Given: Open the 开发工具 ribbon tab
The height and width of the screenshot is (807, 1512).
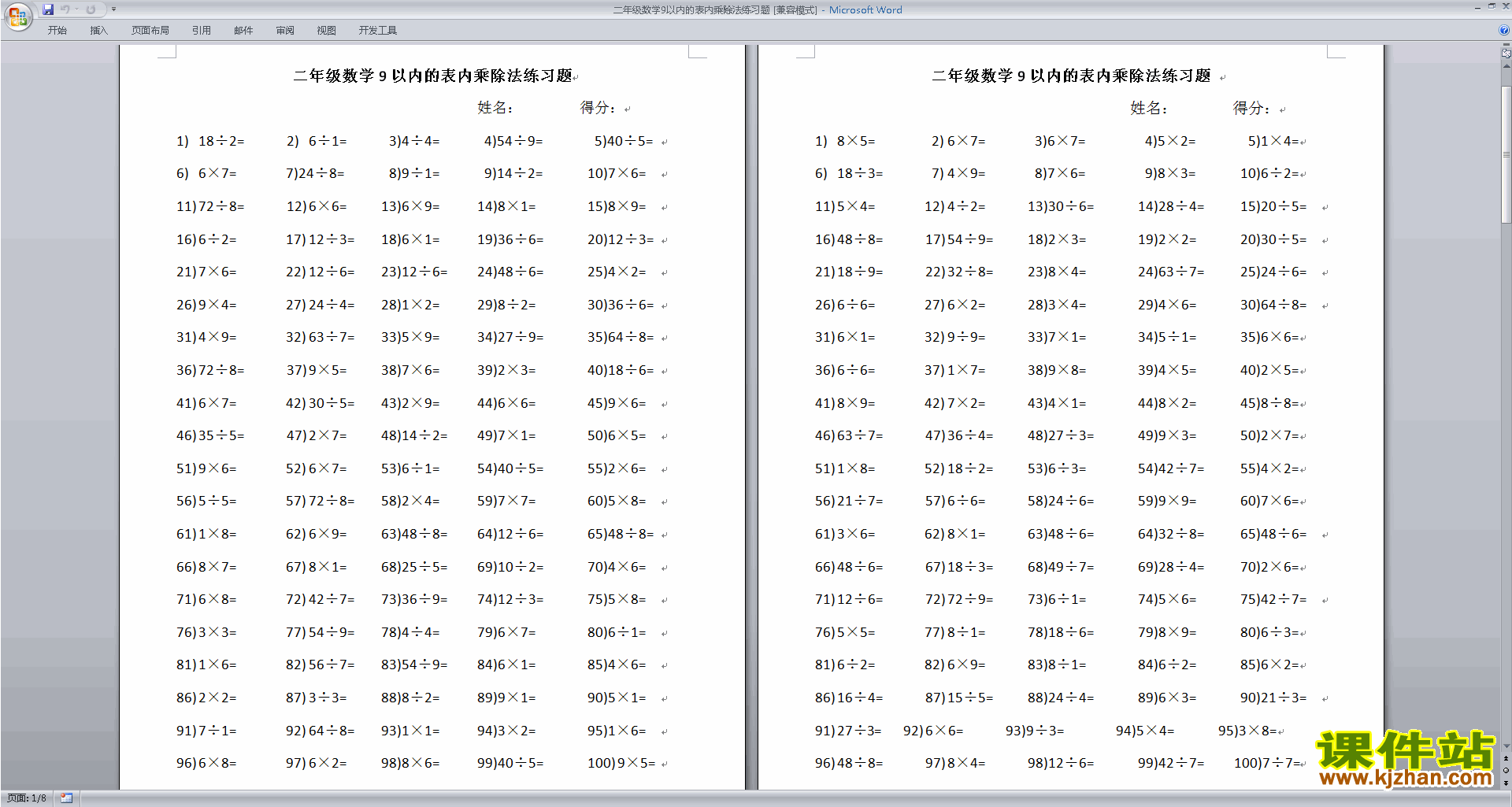Looking at the screenshot, I should pos(377,31).
